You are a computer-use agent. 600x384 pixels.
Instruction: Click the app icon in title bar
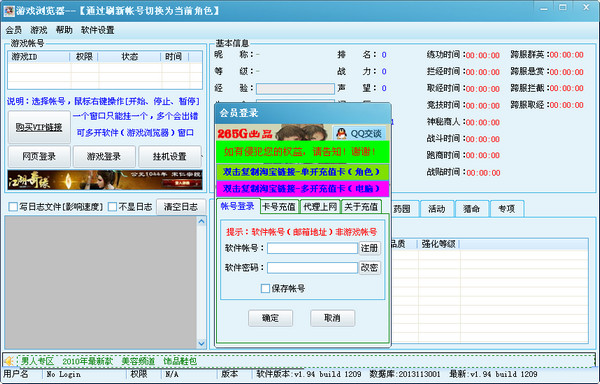(x=9, y=10)
